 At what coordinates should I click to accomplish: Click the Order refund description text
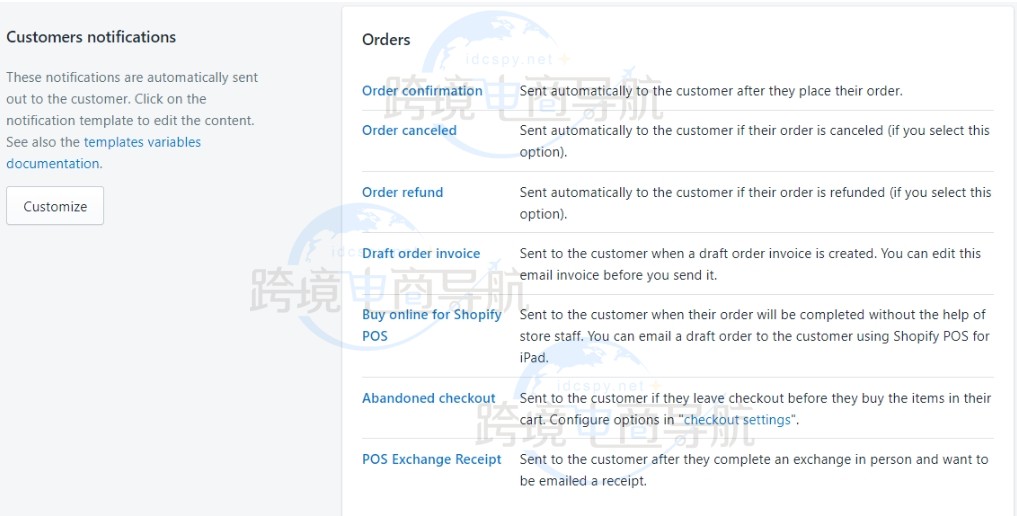click(754, 203)
